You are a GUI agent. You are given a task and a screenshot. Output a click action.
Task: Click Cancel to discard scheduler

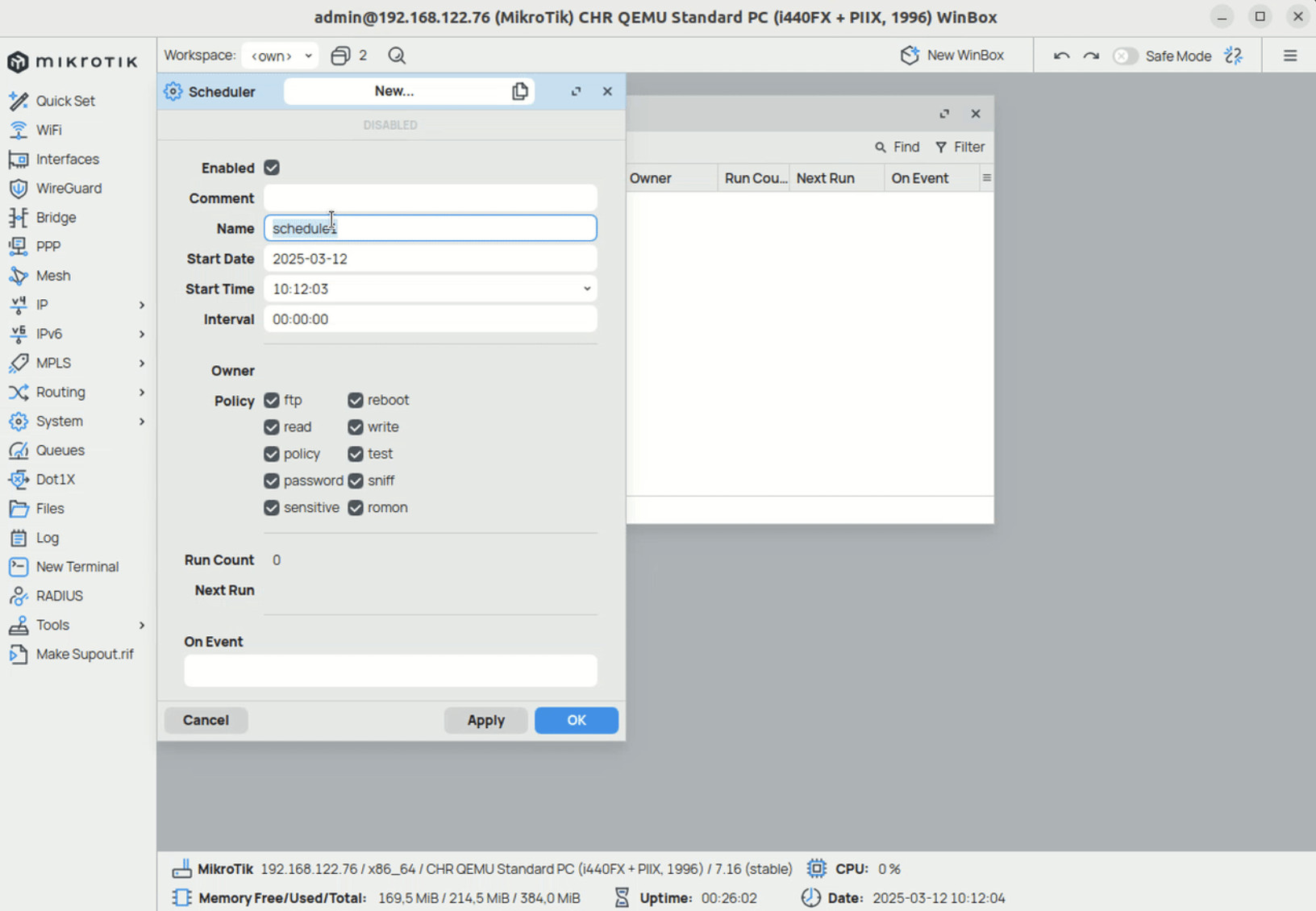click(206, 720)
